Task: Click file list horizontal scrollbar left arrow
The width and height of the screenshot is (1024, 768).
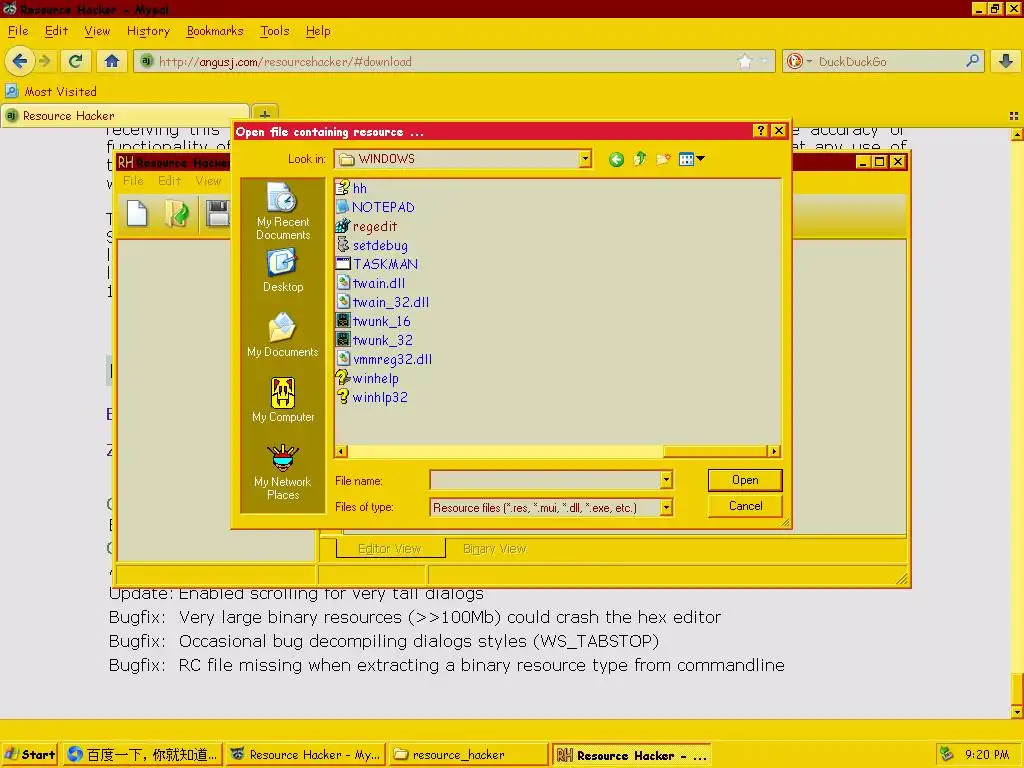Action: pos(341,451)
